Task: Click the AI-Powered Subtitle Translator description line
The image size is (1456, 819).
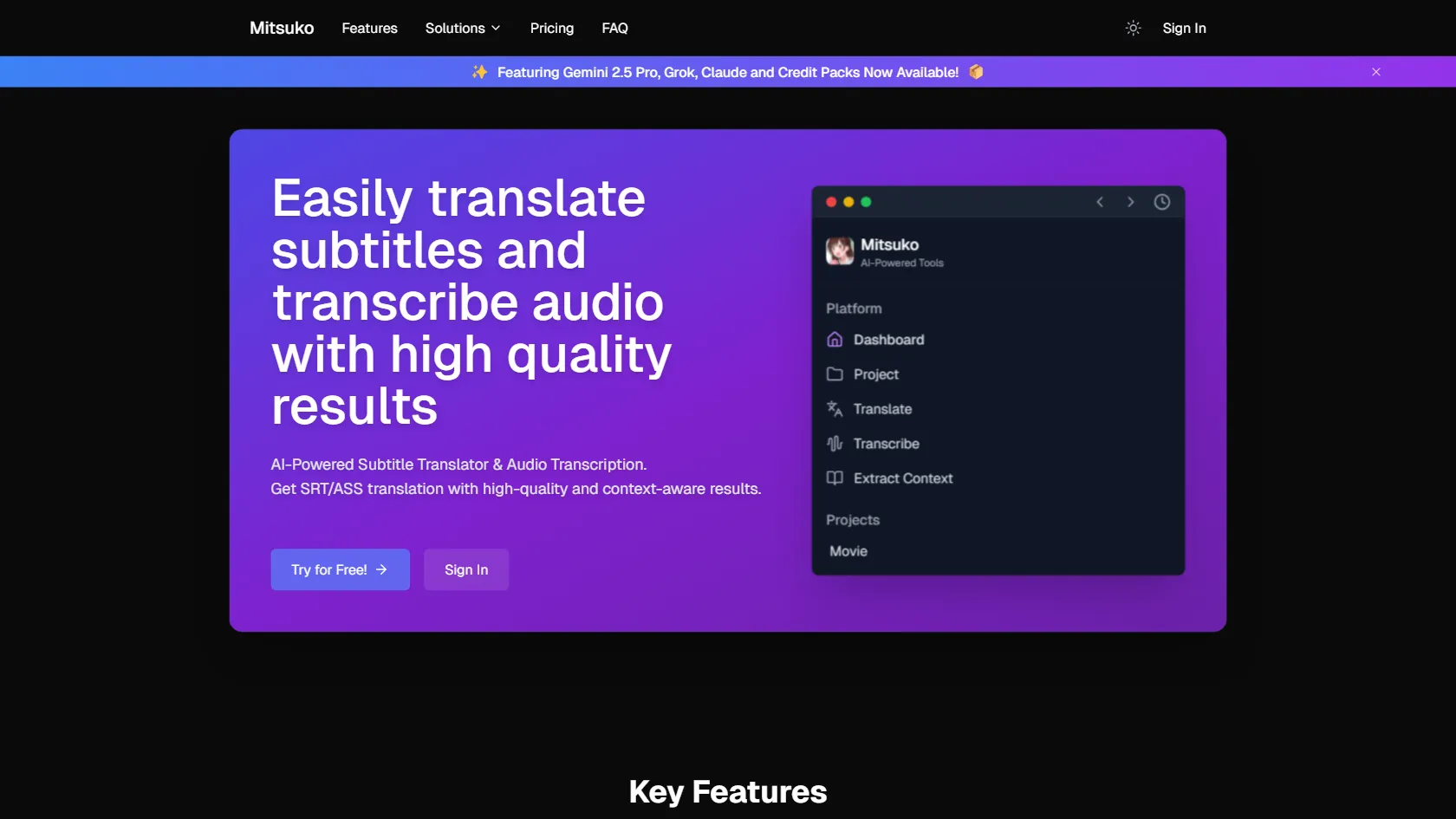Action: 458,465
